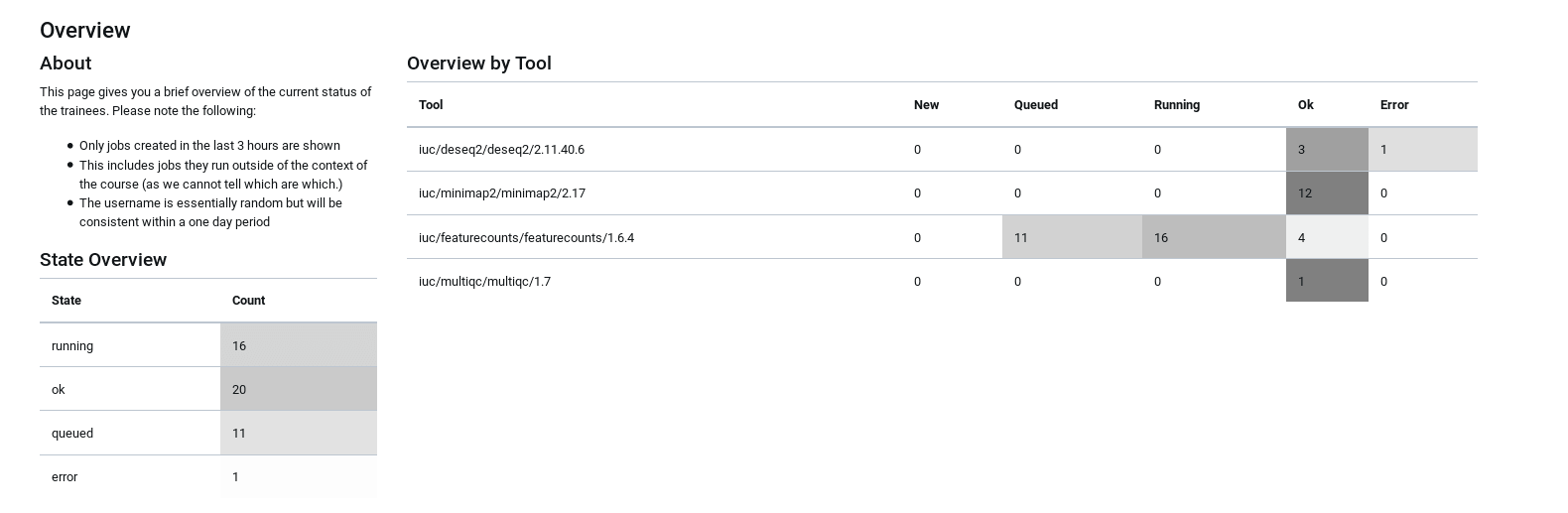Click the Error column header
Image resolution: width=1568 pixels, height=513 pixels.
click(1393, 105)
